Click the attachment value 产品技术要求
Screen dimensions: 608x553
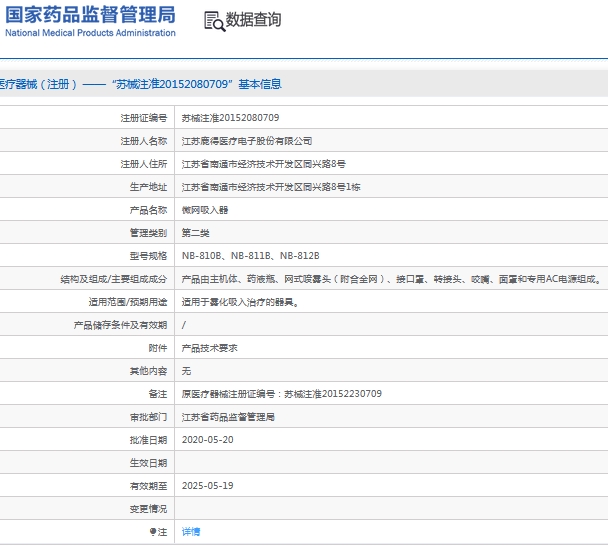(209, 348)
